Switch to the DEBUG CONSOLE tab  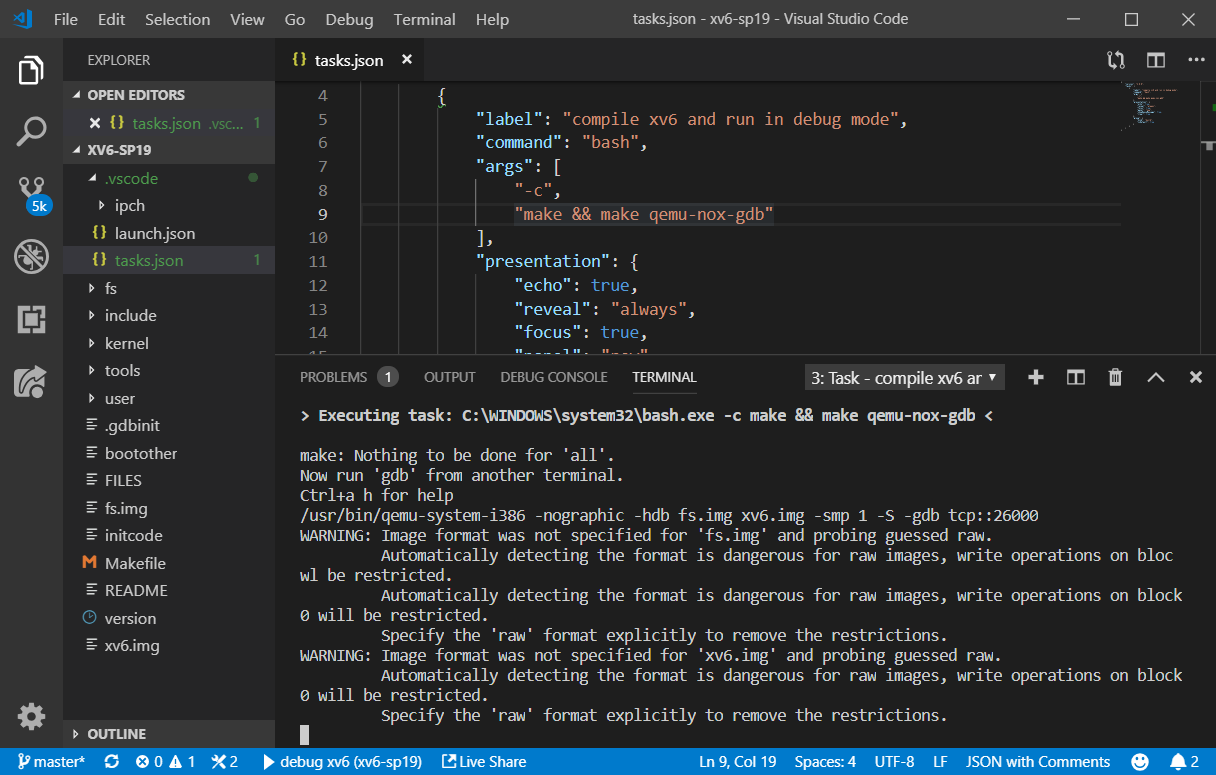(553, 377)
